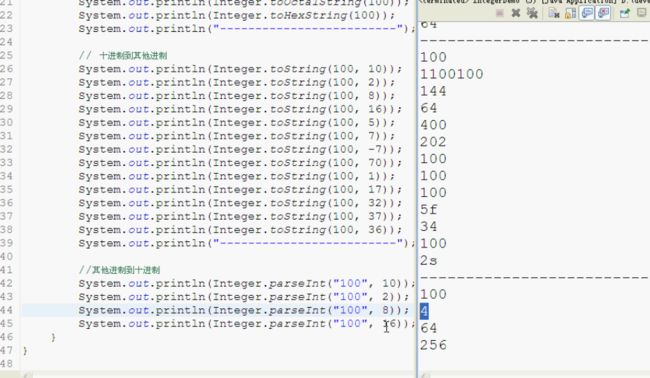
Task: Click line number 44 in the gutter
Action: click(x=7, y=310)
